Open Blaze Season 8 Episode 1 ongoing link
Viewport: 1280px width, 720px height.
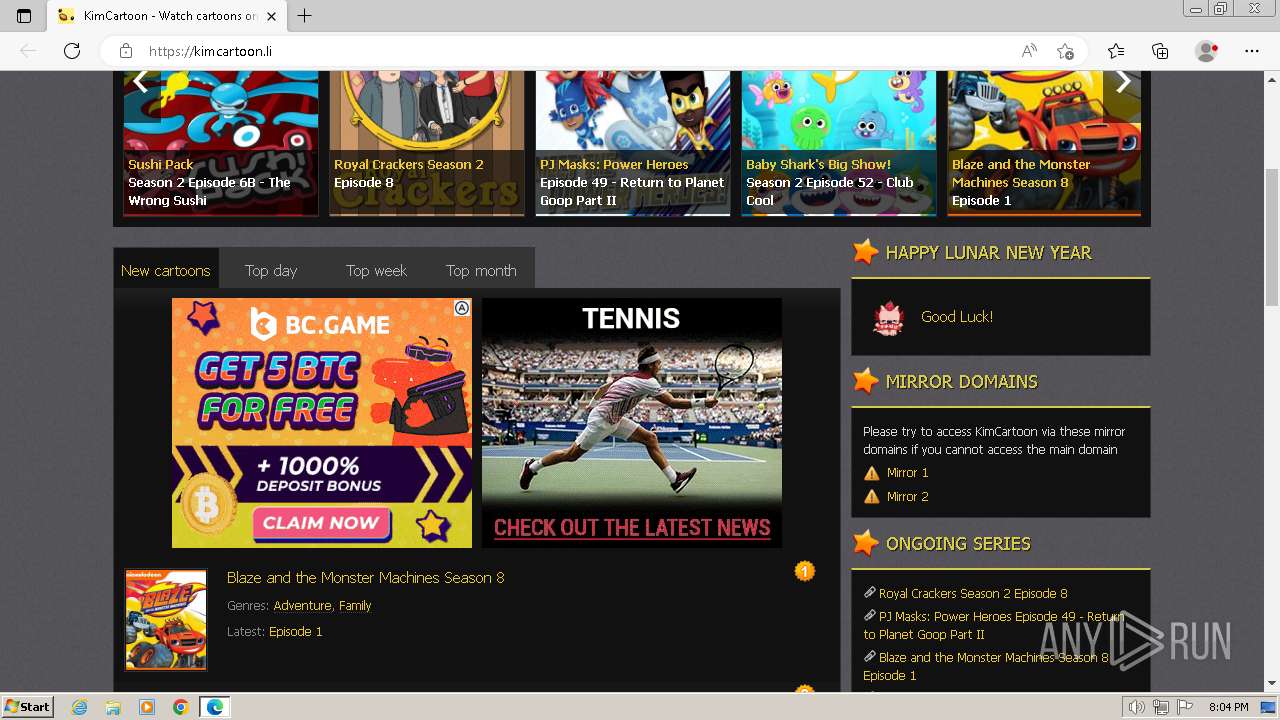tap(986, 667)
